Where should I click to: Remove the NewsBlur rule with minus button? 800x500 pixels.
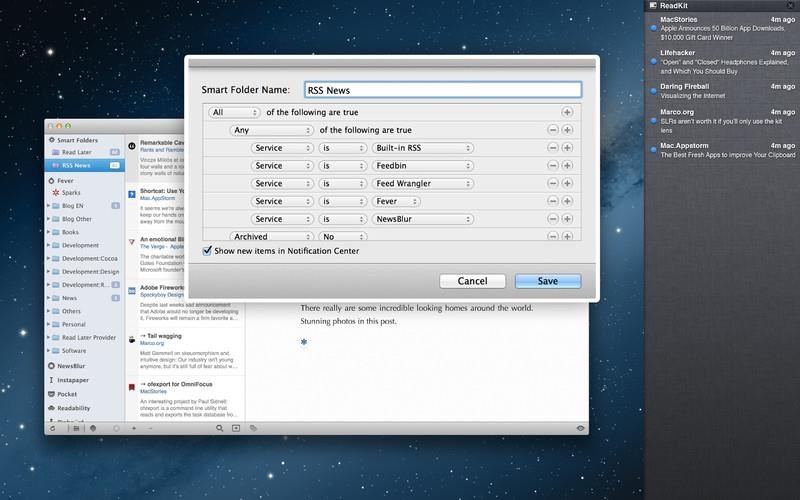point(553,219)
